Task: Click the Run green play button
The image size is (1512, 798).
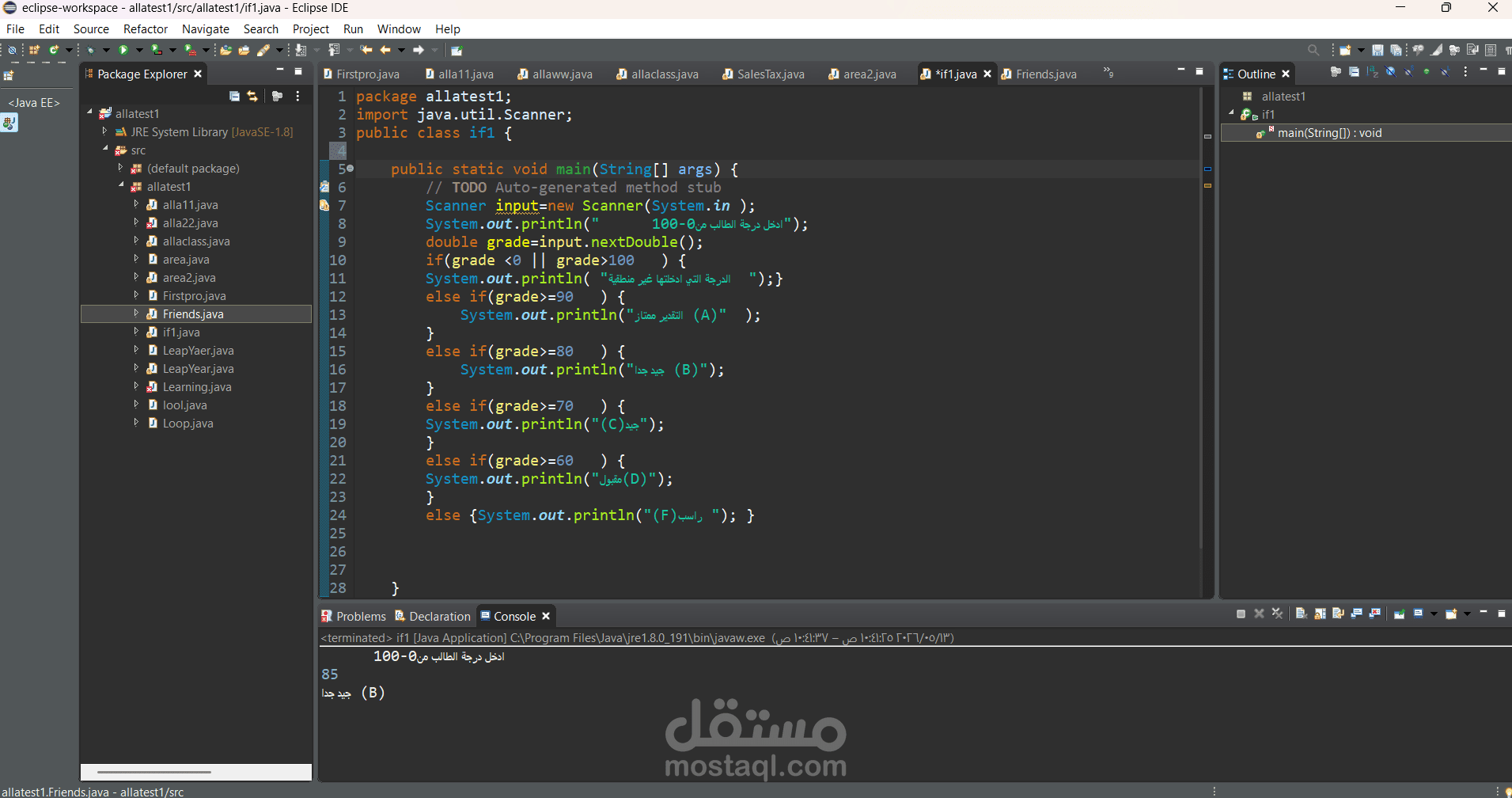Action: coord(123,50)
